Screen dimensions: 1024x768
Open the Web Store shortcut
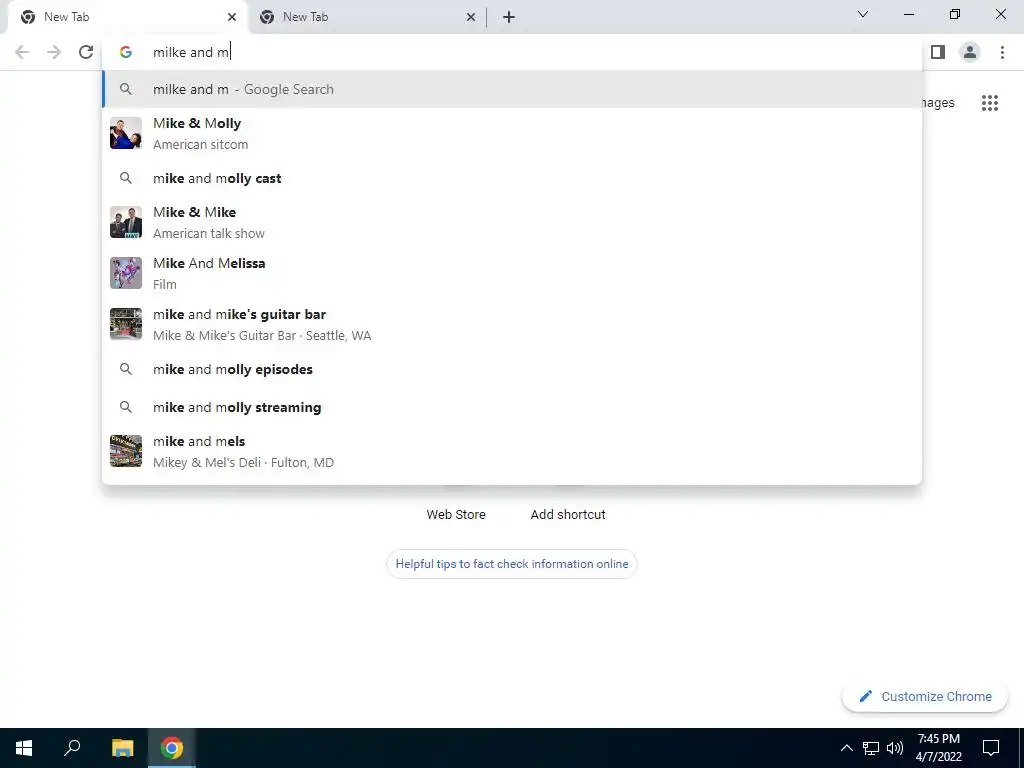tap(456, 515)
